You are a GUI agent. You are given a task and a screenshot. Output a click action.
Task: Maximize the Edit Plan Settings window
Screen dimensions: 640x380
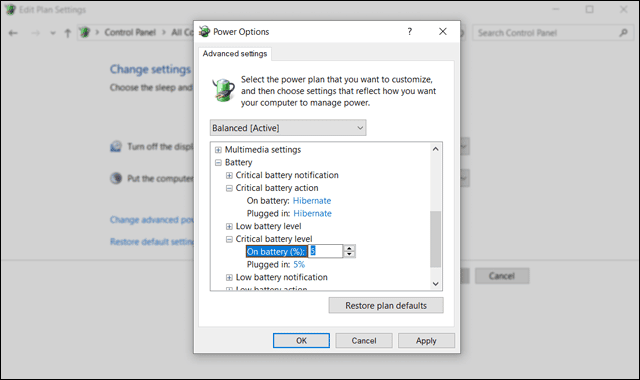point(589,9)
